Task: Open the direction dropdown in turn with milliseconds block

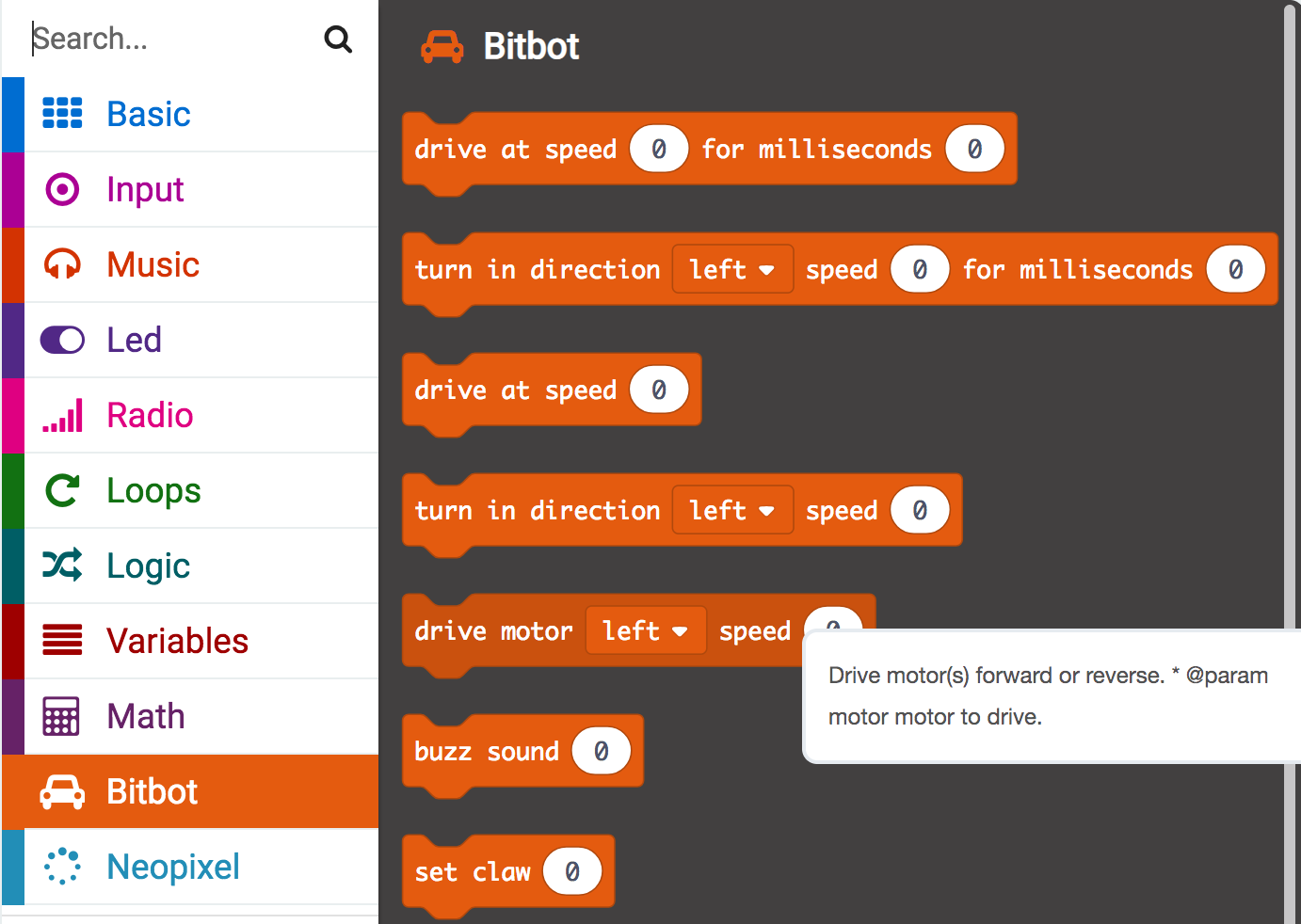Action: point(732,269)
